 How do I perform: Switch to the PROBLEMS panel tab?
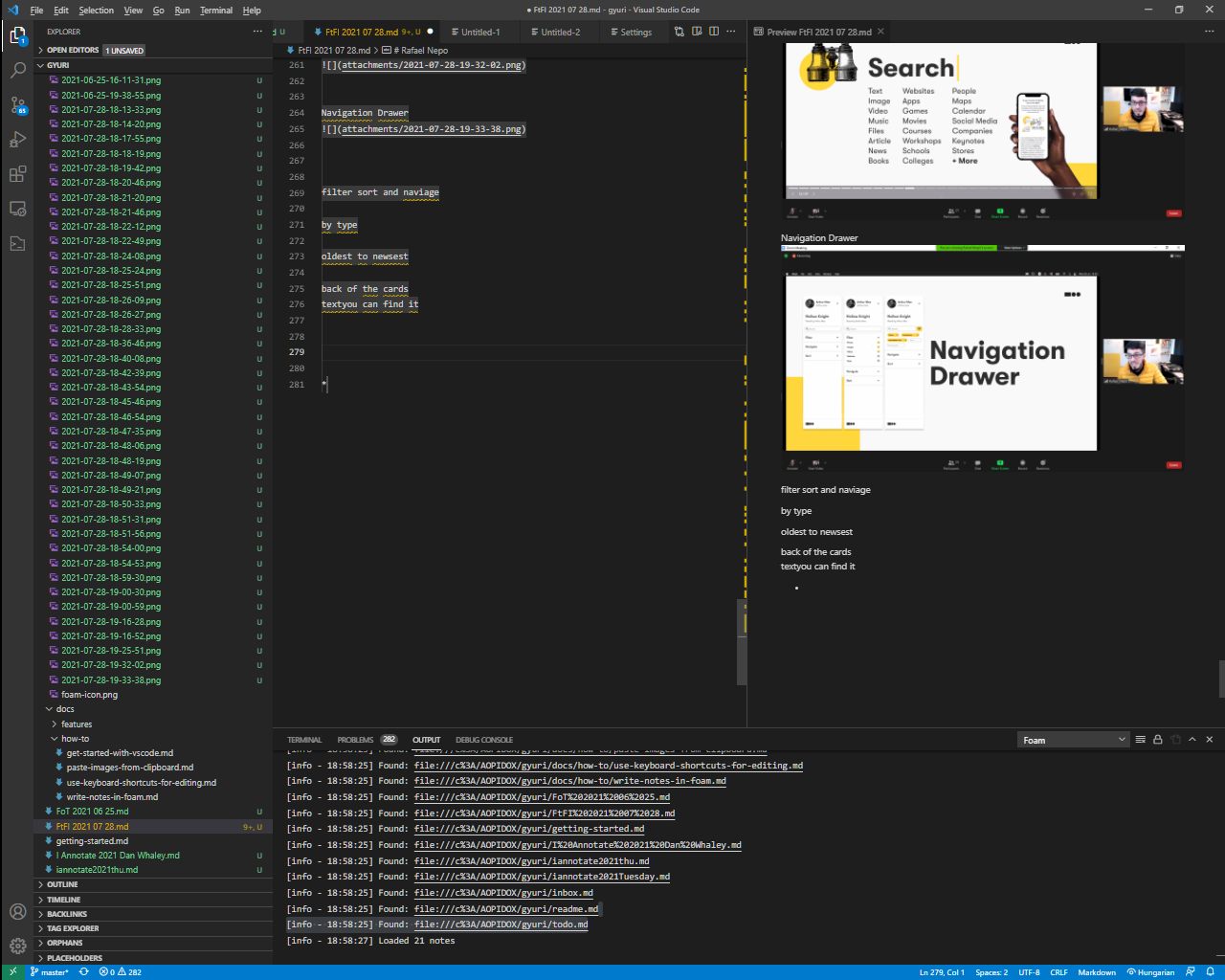click(355, 740)
